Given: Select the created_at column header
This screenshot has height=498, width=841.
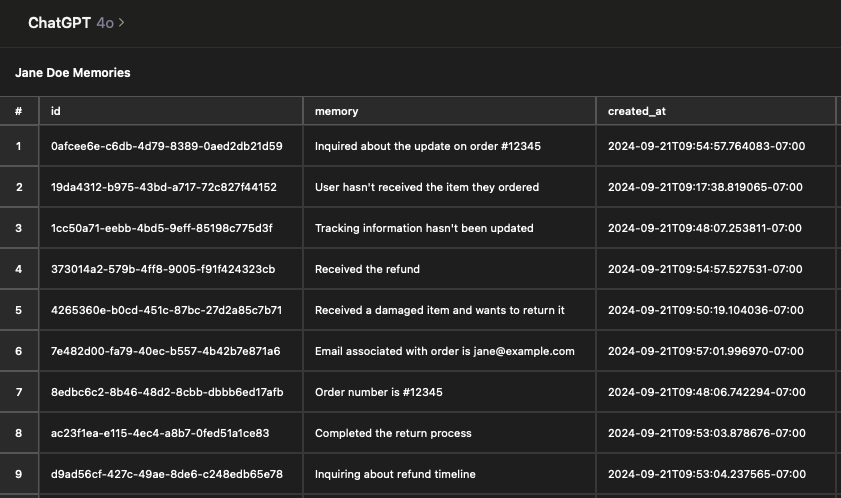Looking at the screenshot, I should (x=715, y=111).
